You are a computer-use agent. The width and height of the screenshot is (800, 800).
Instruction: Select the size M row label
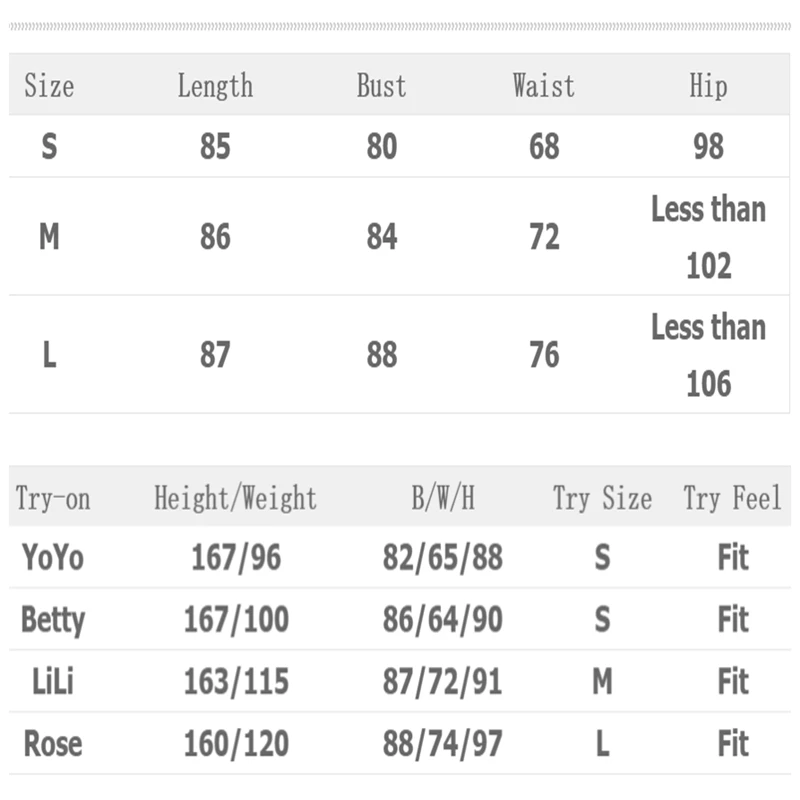[49, 237]
